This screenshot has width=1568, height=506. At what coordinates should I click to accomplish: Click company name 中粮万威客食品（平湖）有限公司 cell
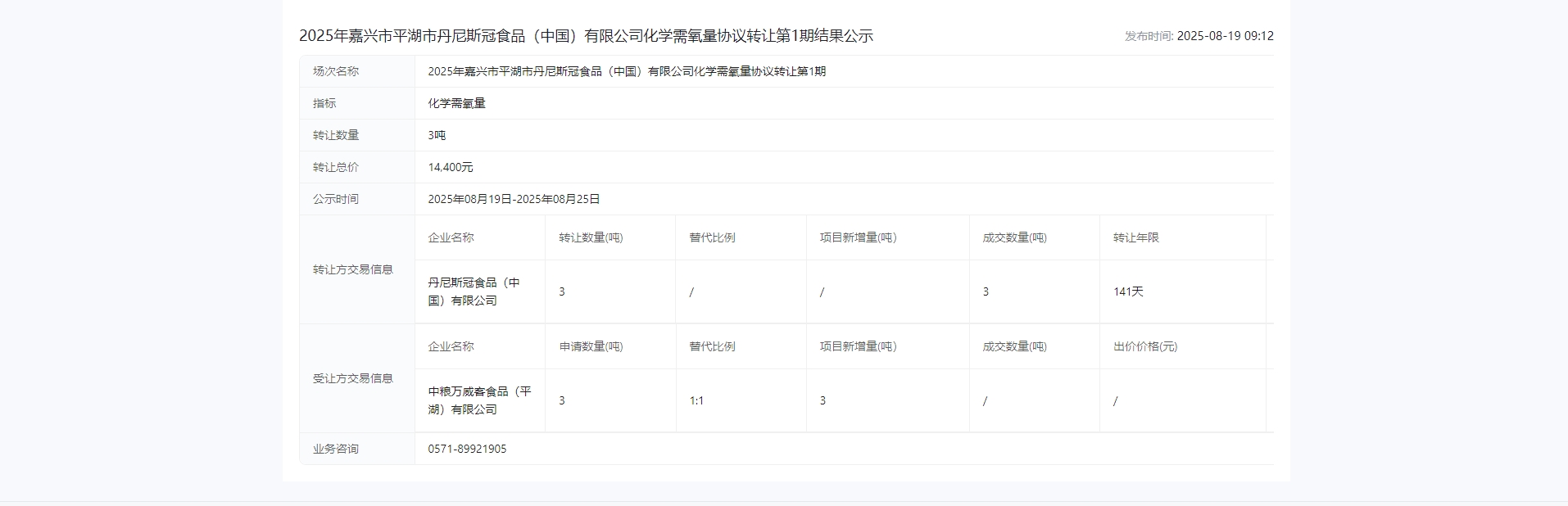[x=479, y=400]
